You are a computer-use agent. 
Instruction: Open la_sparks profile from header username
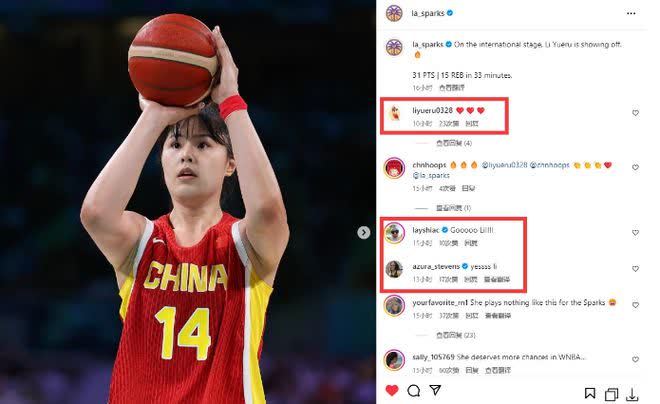tap(428, 13)
